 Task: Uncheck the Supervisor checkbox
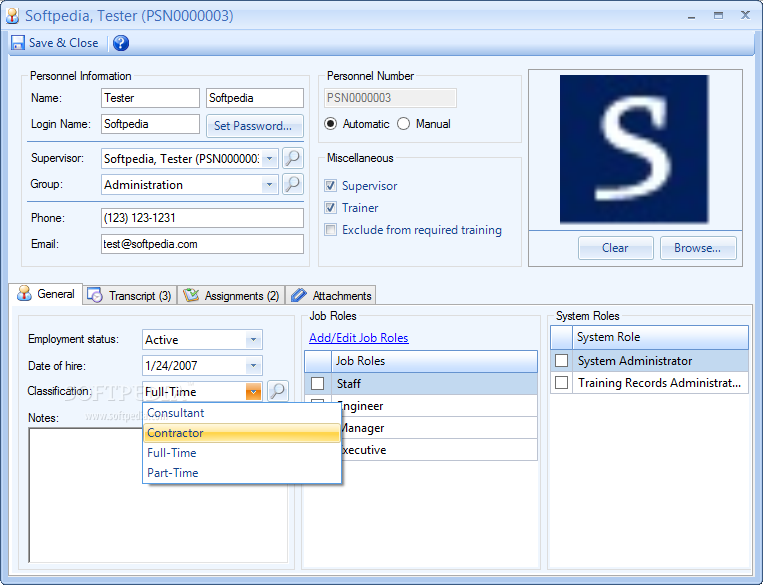[330, 185]
